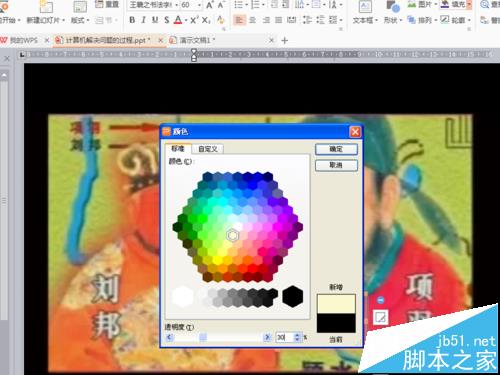Click the 形状 shapes icon
Screen dimensions: 500x375
click(393, 7)
